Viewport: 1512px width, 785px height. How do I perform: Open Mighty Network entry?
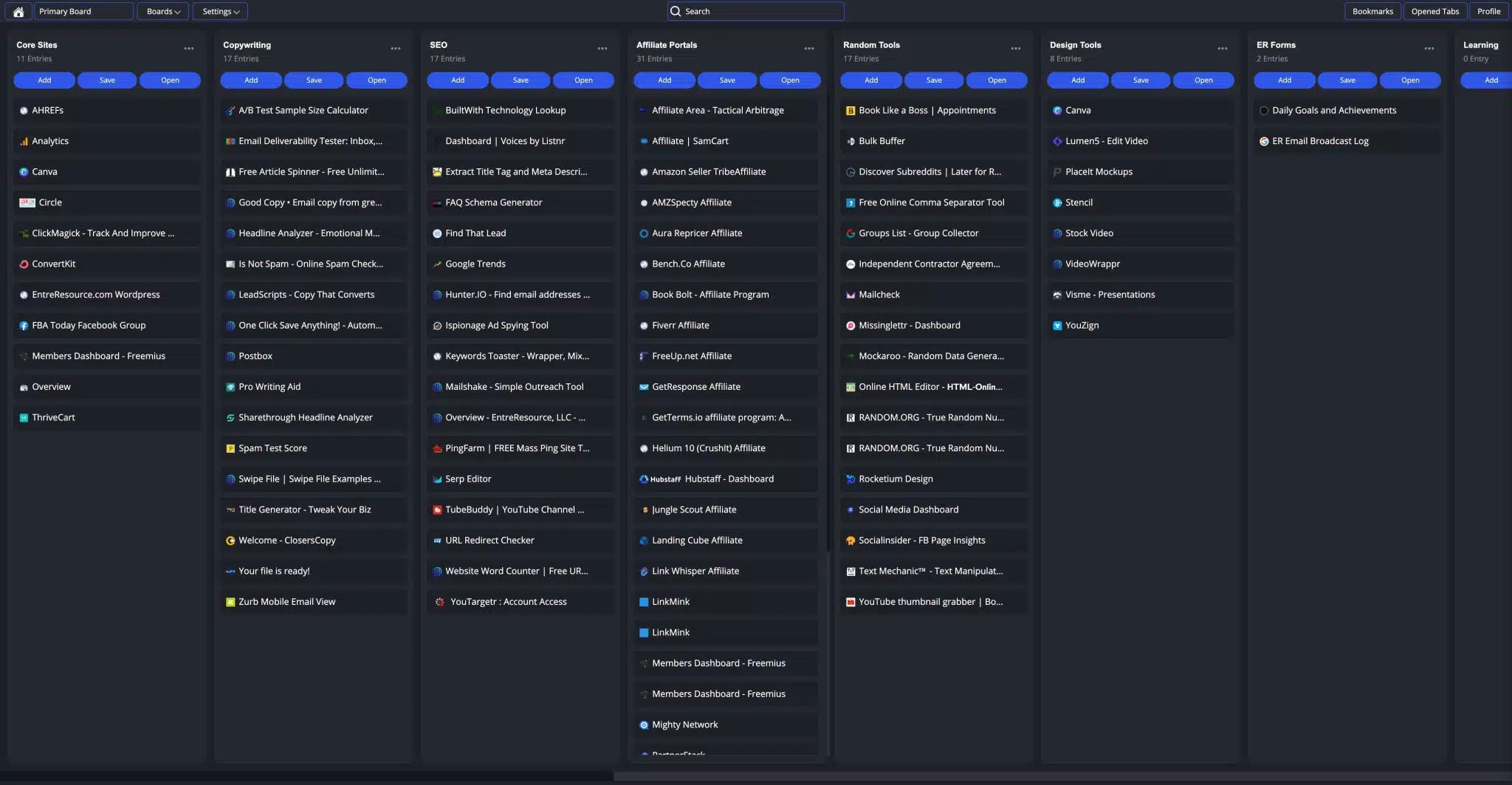click(726, 725)
